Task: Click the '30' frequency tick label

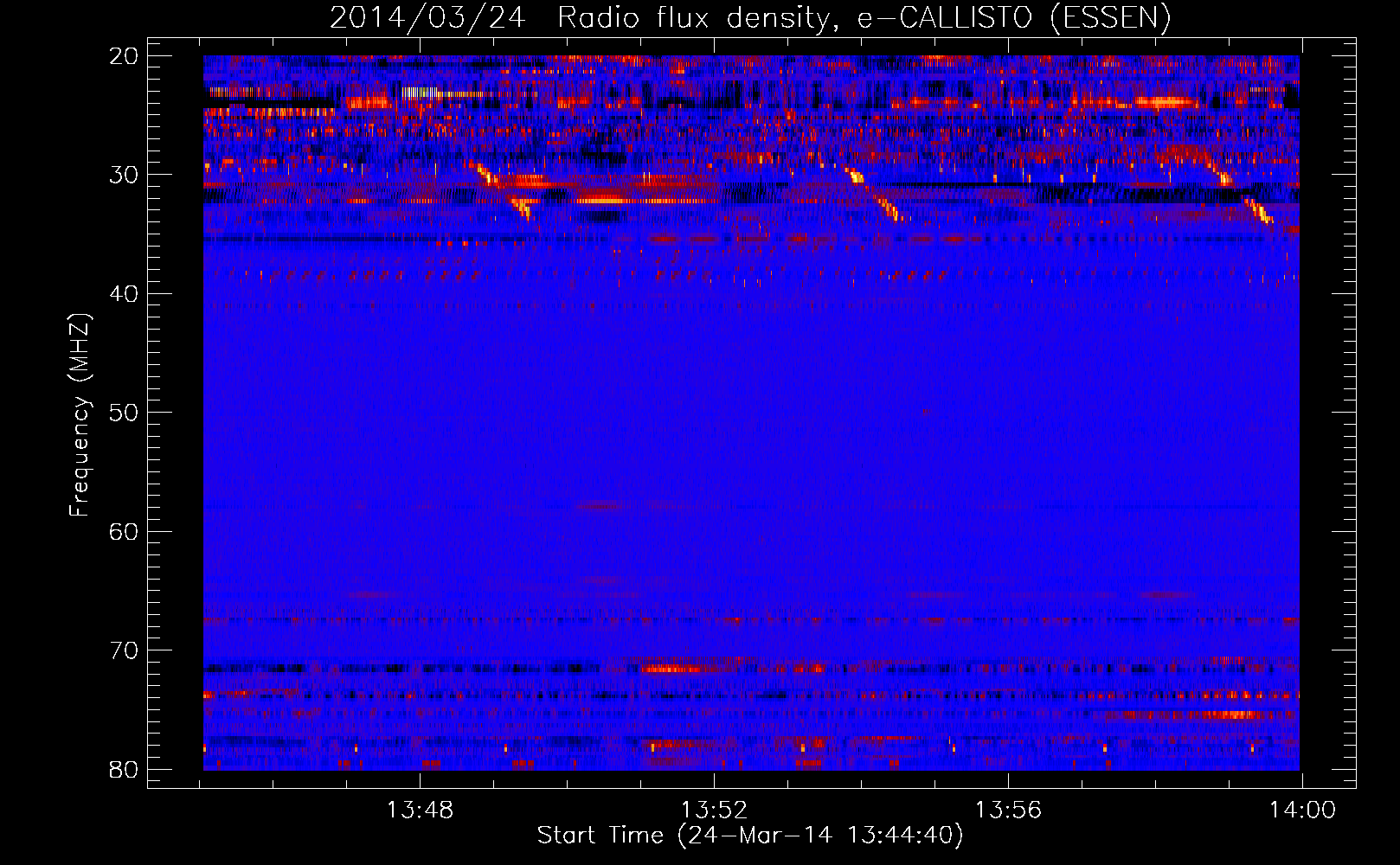Action: tap(124, 175)
